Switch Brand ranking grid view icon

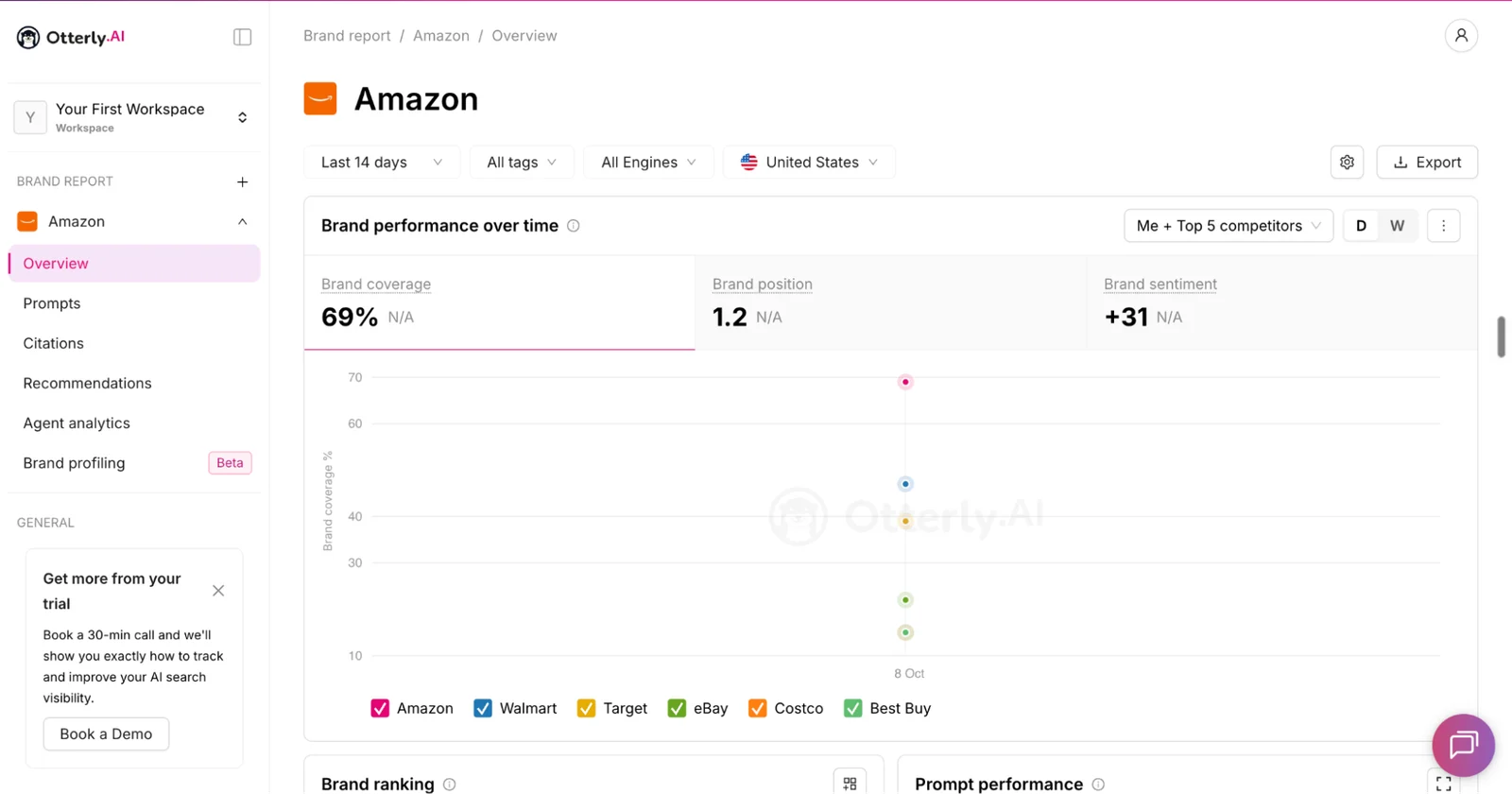(850, 784)
